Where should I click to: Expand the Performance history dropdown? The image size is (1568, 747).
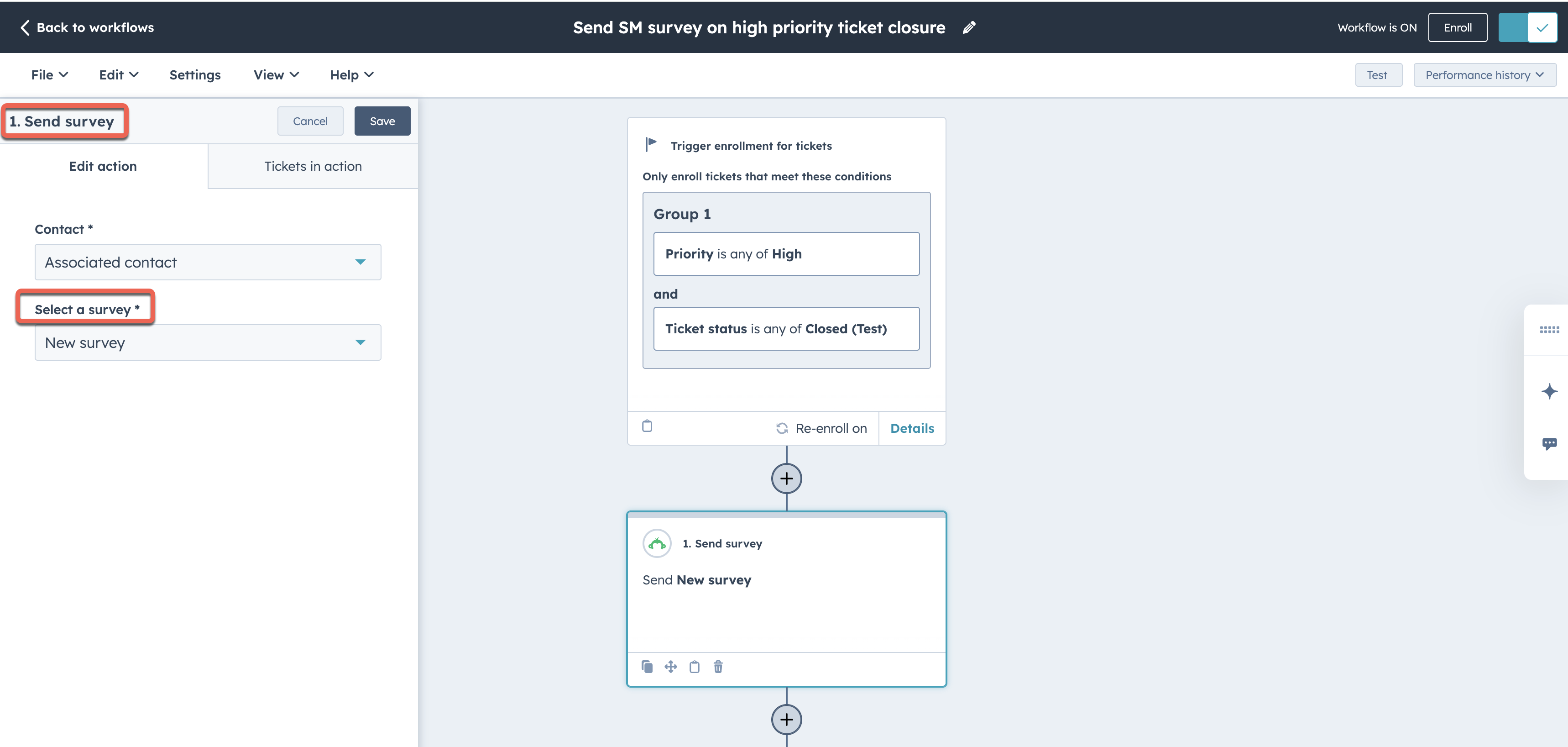(1484, 75)
